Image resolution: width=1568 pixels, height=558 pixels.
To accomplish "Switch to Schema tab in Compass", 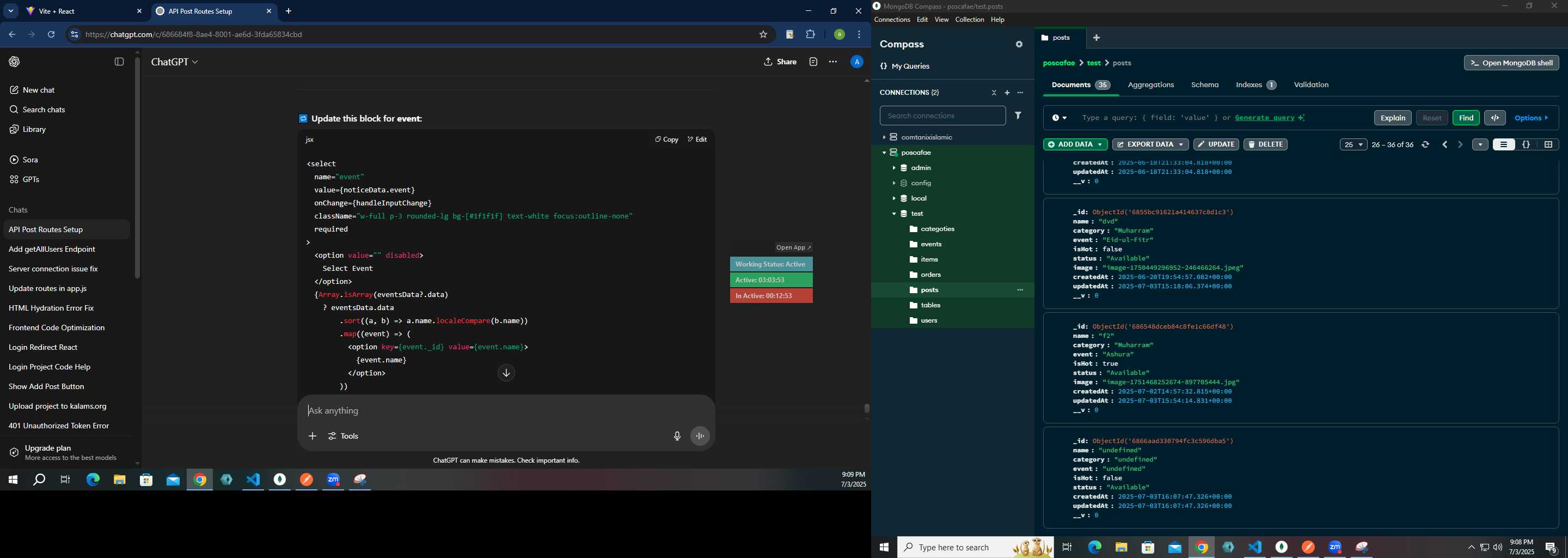I will pos(1205,84).
